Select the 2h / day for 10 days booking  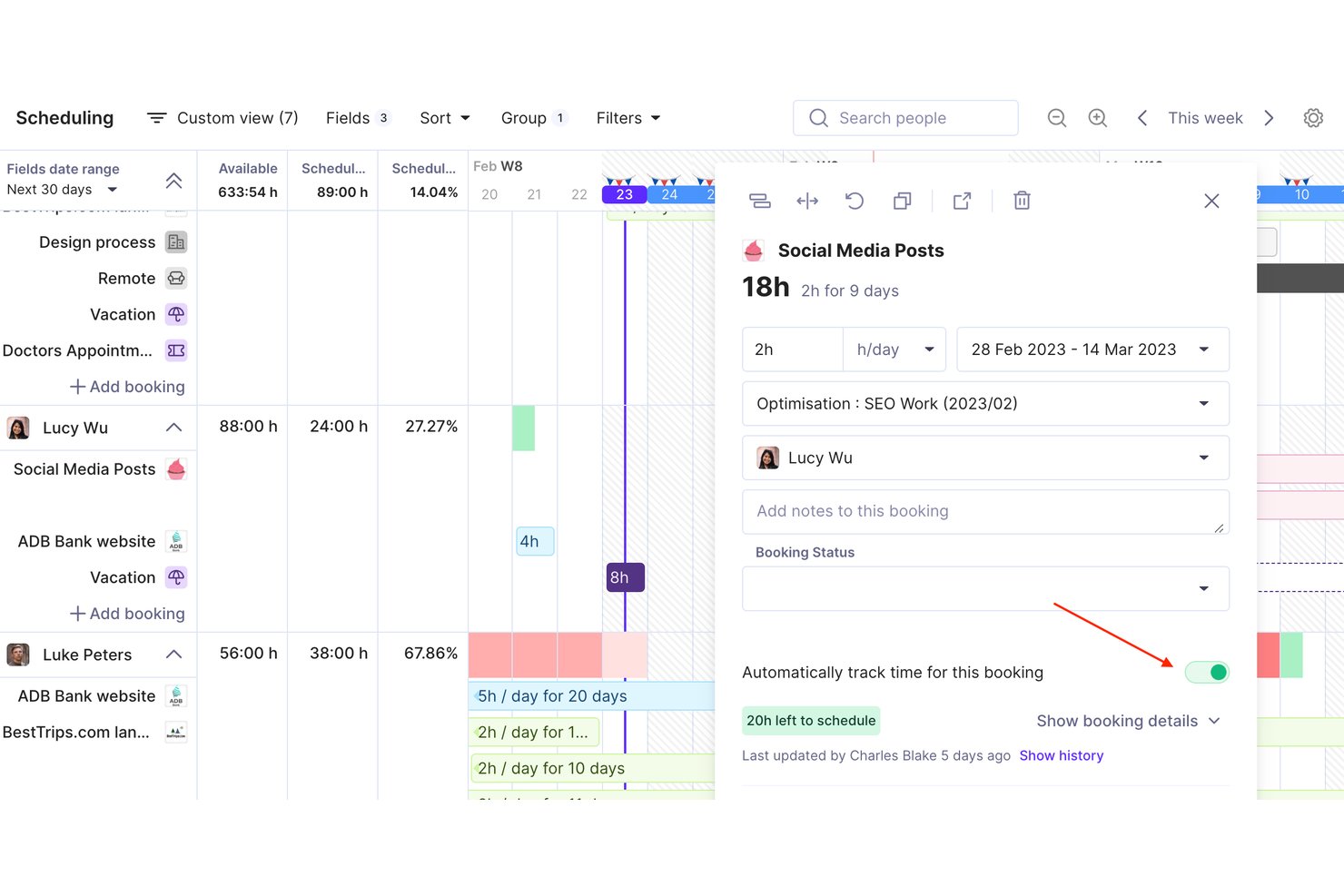coord(592,768)
